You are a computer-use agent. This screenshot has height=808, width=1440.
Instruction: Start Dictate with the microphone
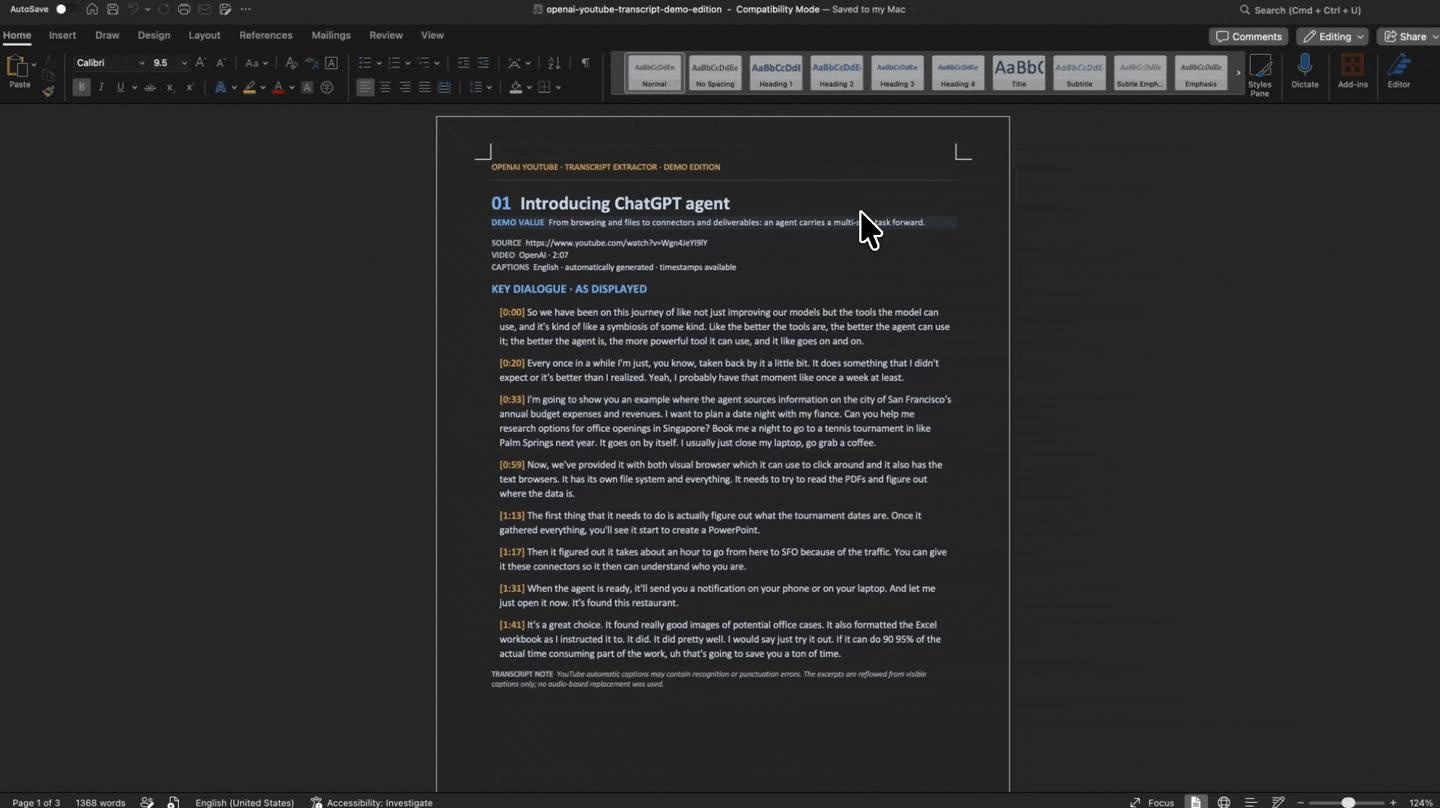[1305, 72]
